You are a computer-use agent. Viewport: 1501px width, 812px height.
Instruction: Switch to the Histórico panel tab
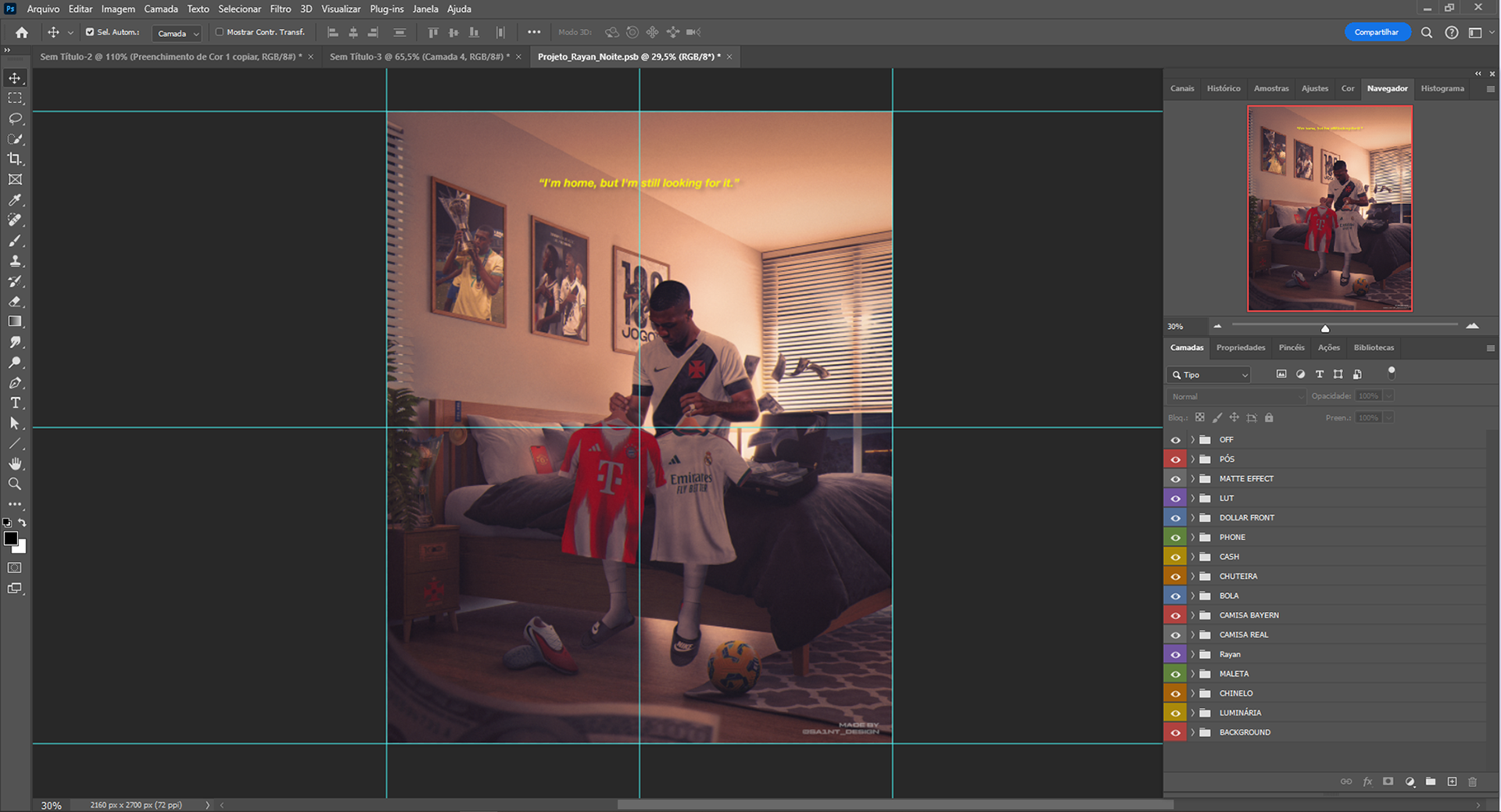tap(1223, 88)
